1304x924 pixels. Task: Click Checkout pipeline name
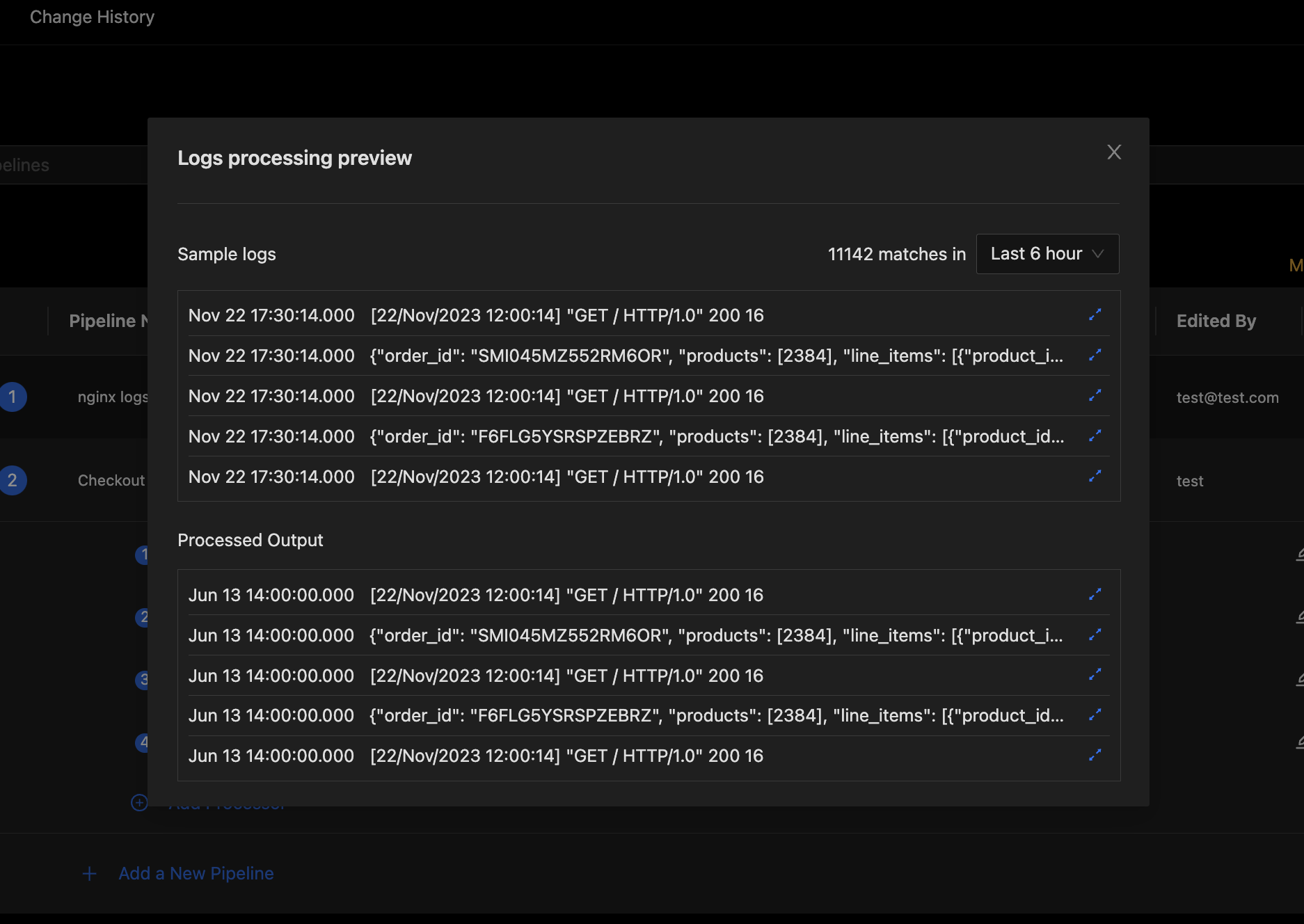[x=111, y=481]
